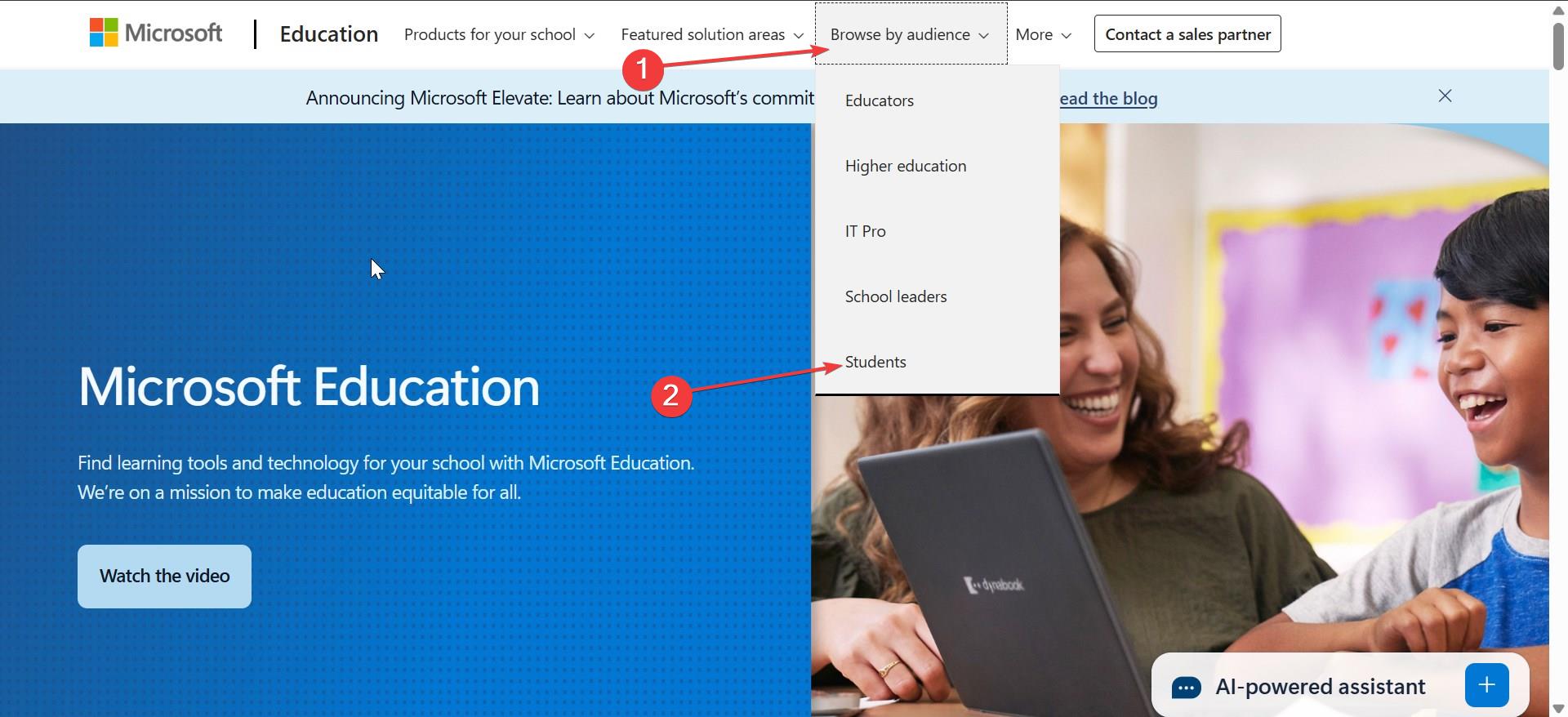Click the Microsoft Education heading
This screenshot has width=1568, height=717.
[x=309, y=386]
